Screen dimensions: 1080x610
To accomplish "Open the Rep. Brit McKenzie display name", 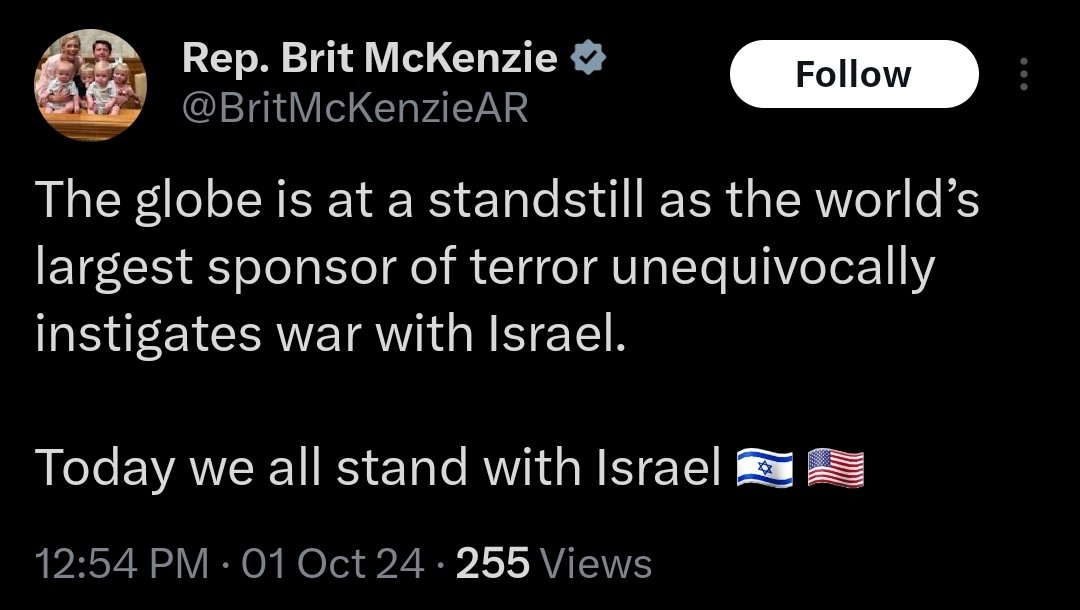I will click(x=369, y=60).
